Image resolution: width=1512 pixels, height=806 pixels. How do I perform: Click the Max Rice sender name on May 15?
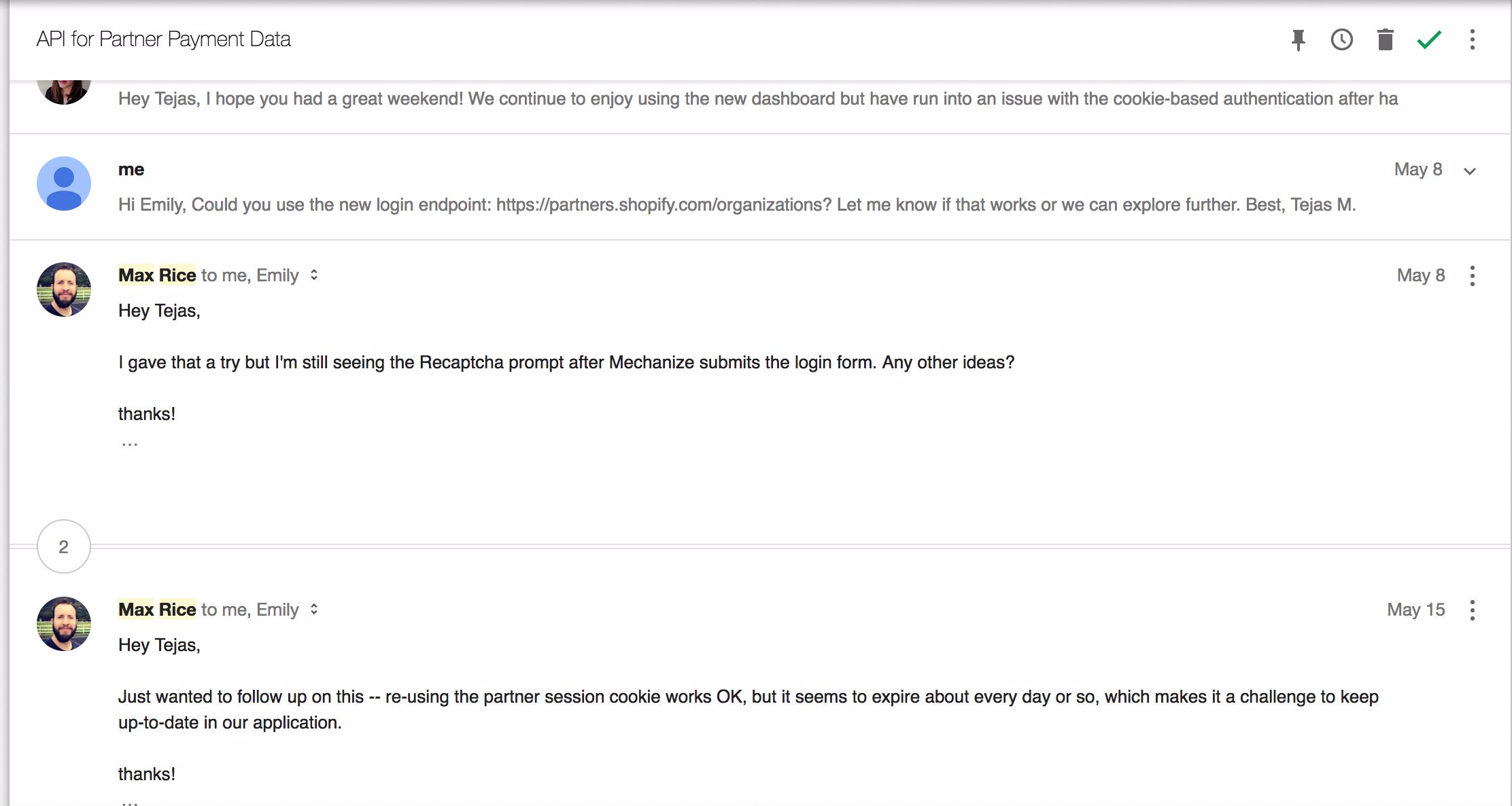coord(157,610)
